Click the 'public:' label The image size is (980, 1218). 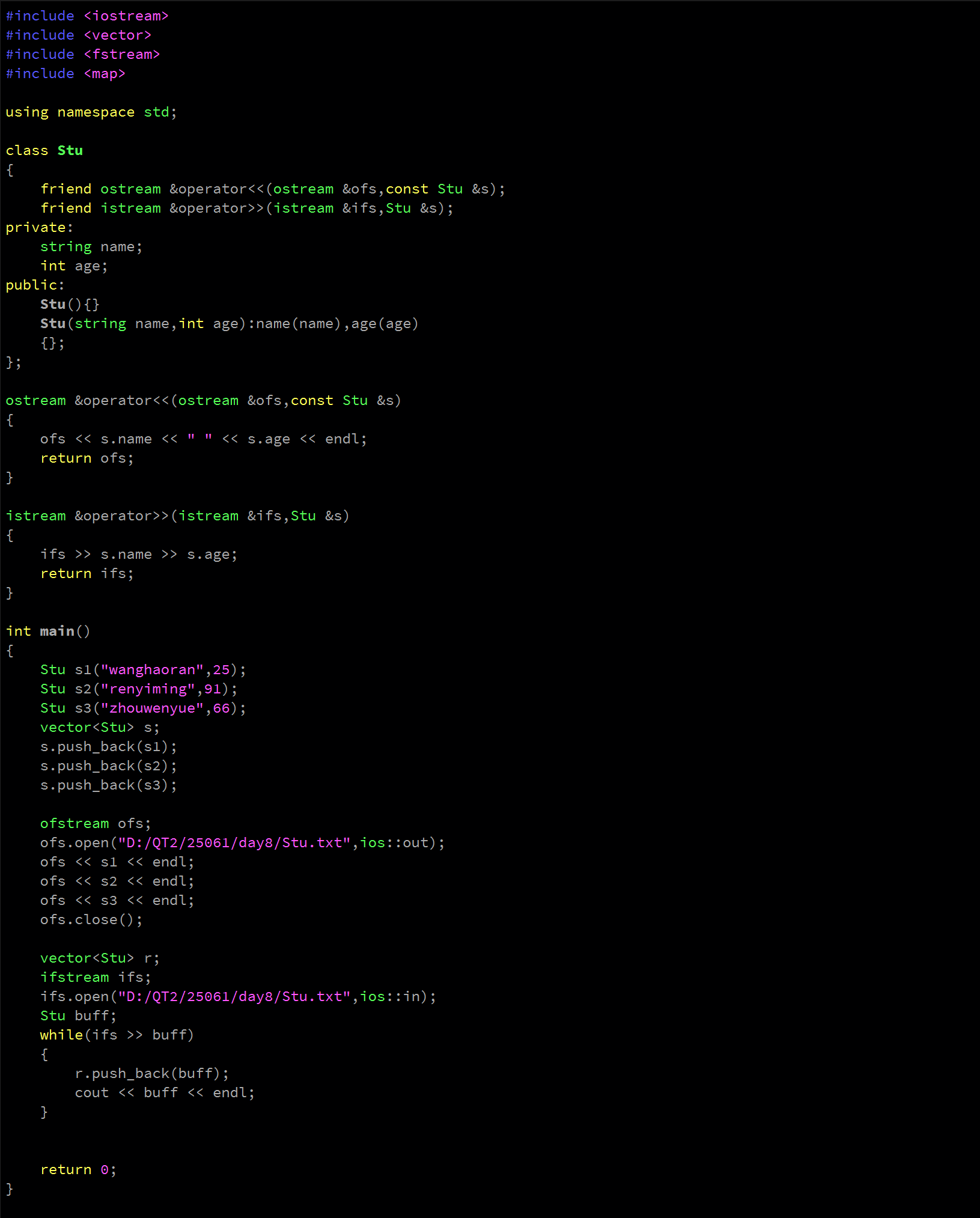[x=35, y=285]
